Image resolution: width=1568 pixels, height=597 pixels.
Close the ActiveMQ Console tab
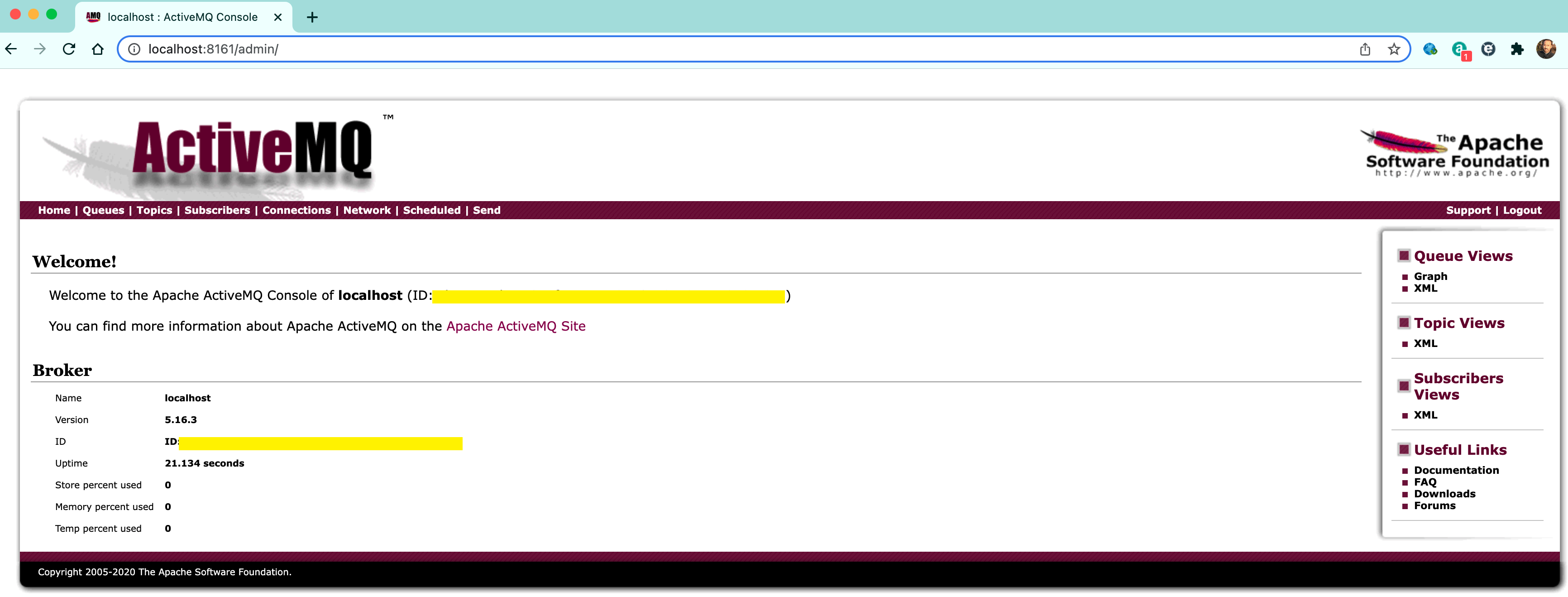(x=277, y=17)
